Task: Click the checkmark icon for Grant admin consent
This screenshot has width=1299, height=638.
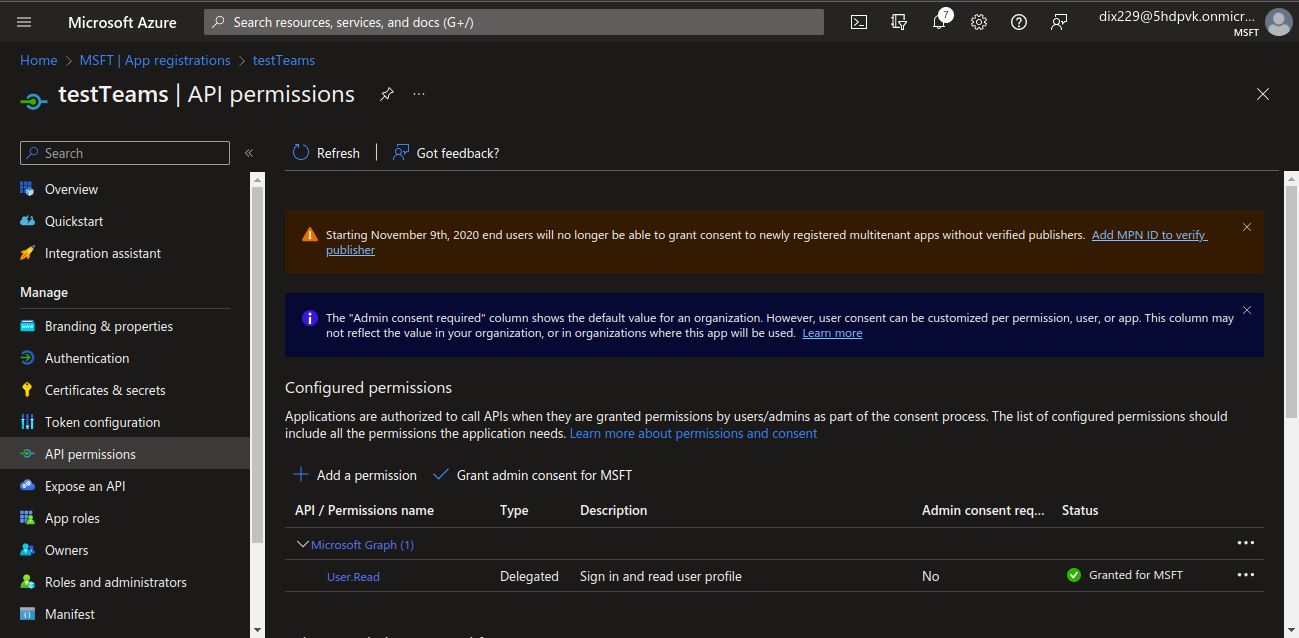Action: coord(441,475)
